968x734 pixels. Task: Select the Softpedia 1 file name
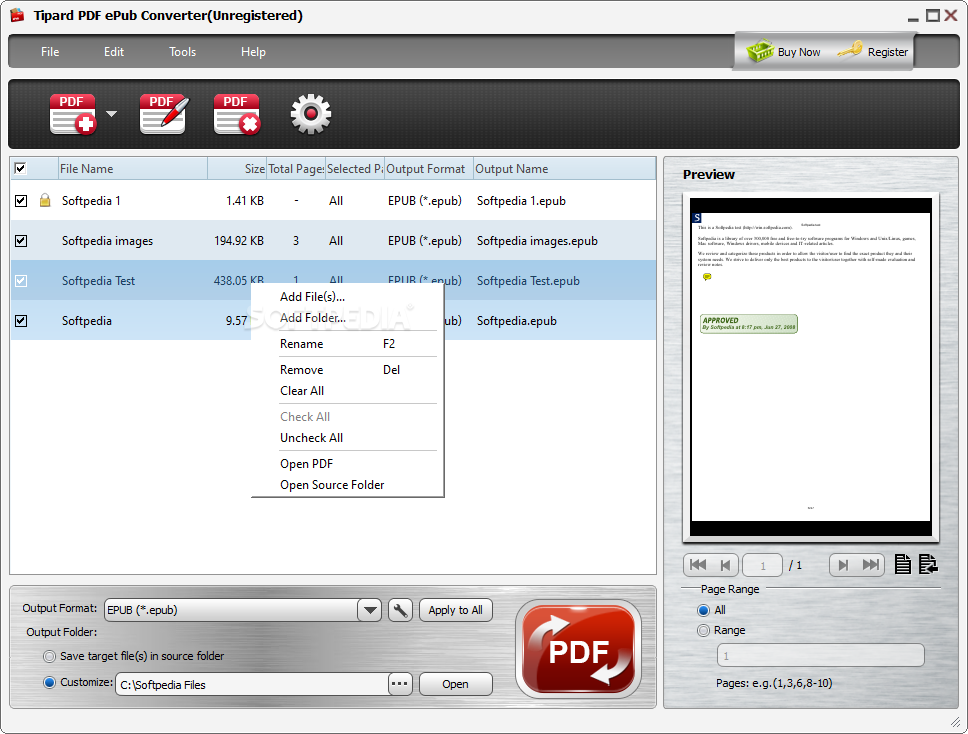91,201
